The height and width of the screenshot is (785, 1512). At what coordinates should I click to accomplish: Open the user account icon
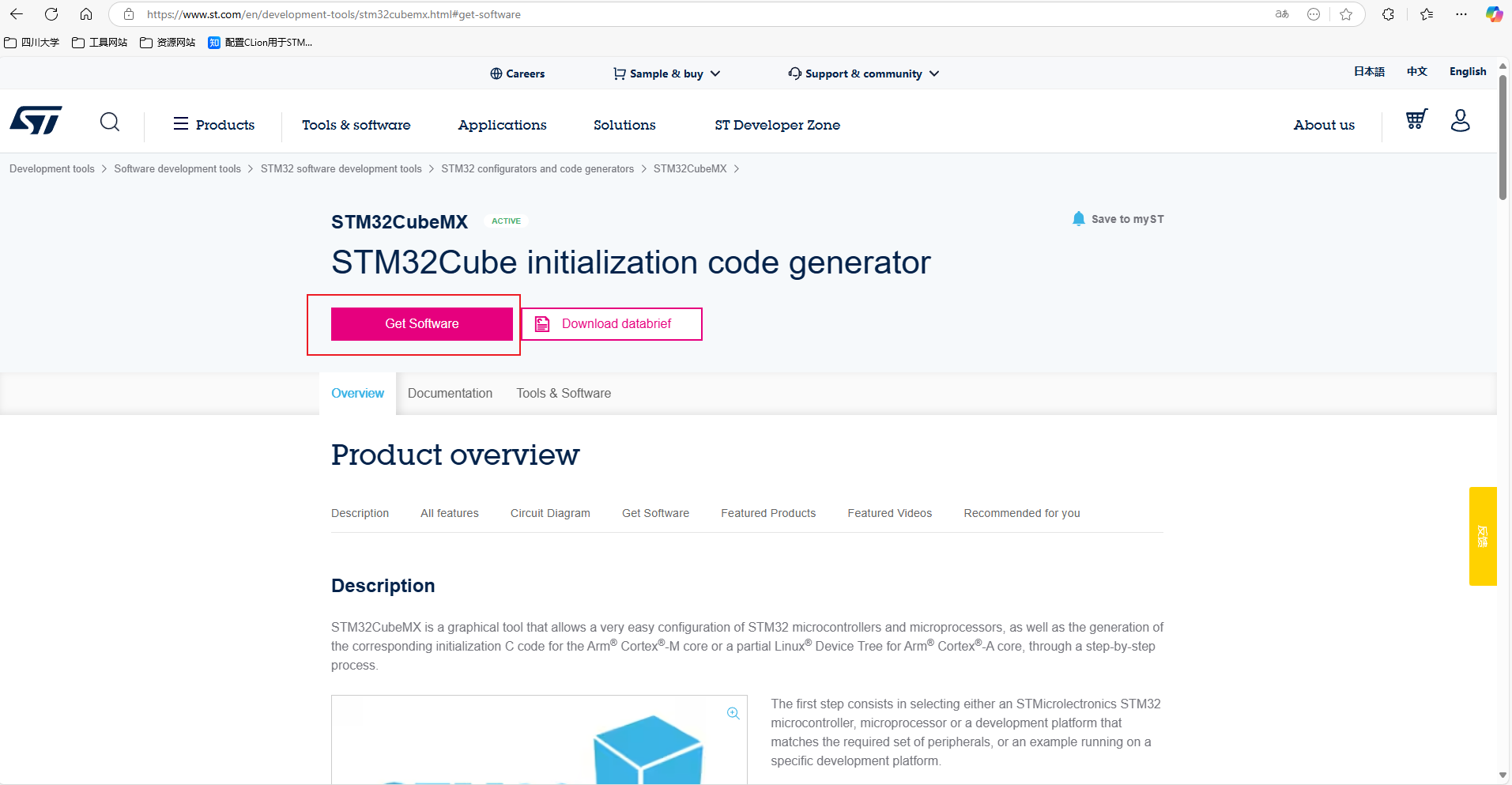(1461, 120)
